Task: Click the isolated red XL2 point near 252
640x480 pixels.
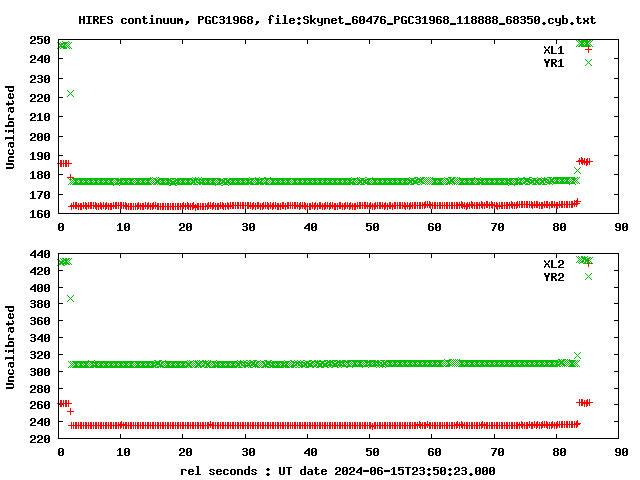Action: coord(70,411)
